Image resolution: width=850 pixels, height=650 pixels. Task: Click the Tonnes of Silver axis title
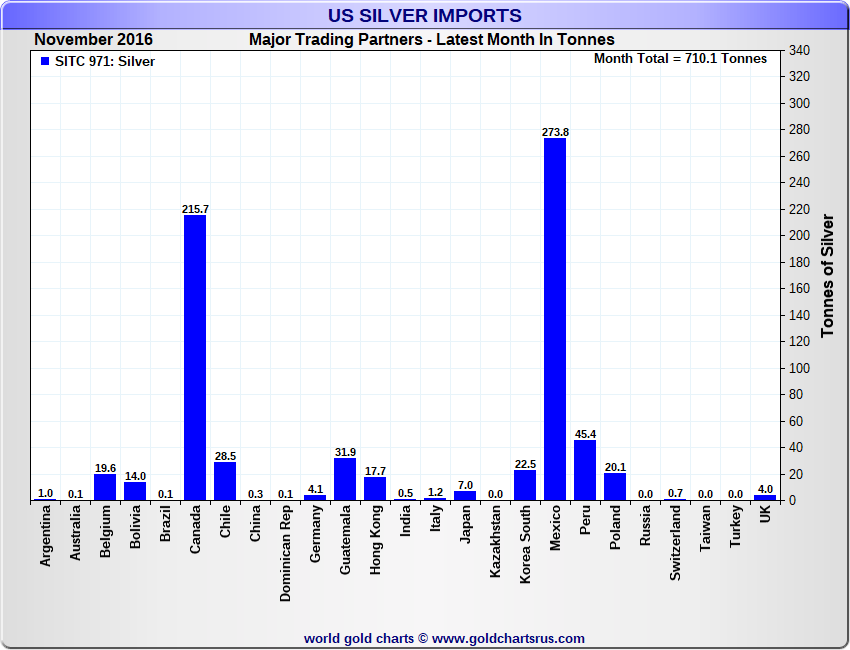[x=828, y=273]
